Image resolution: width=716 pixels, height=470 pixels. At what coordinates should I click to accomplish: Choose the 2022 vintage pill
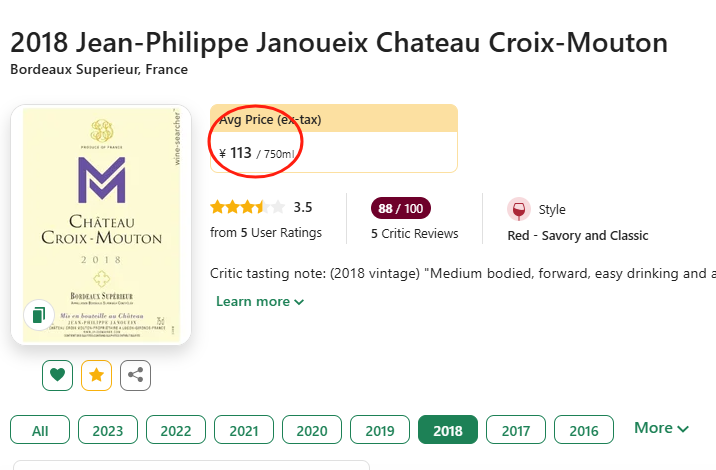tap(176, 430)
